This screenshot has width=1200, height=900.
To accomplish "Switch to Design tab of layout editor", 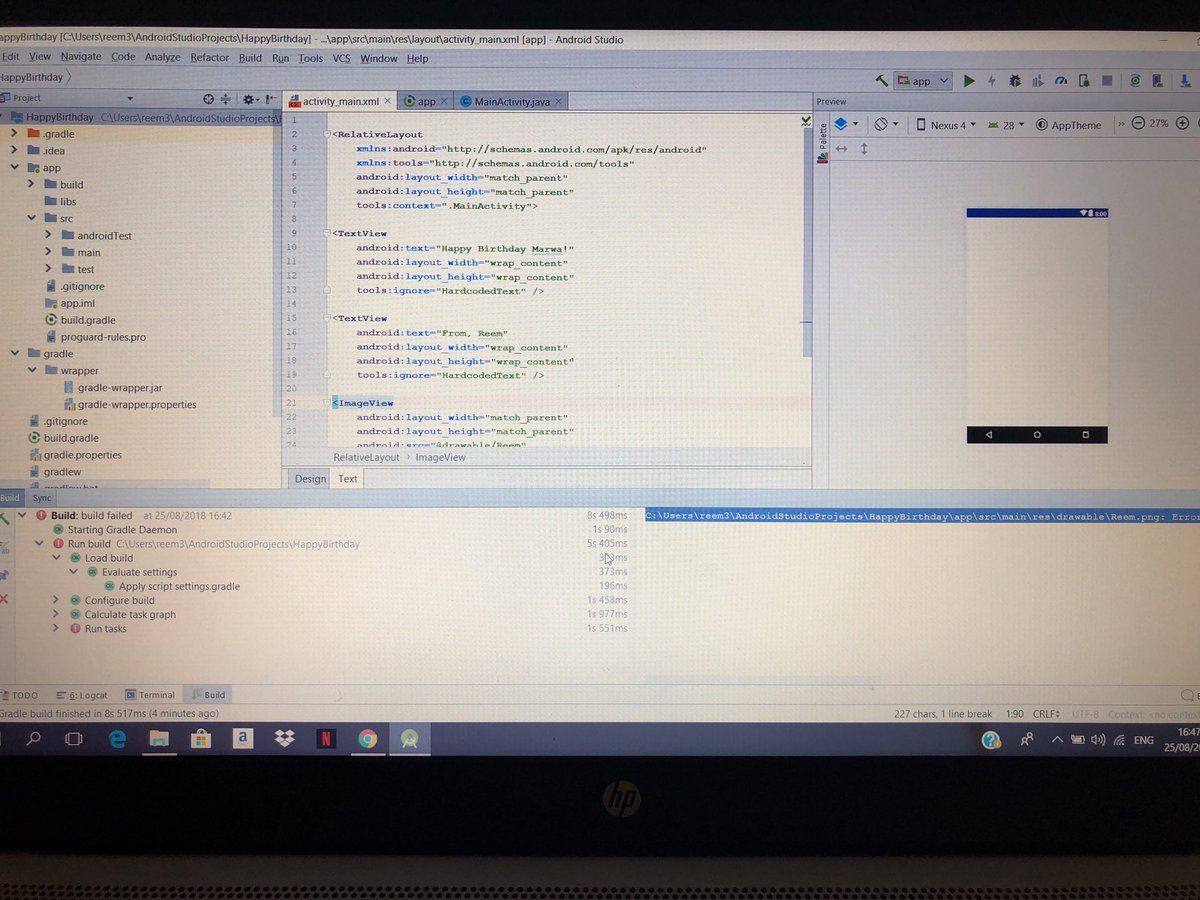I will coord(310,478).
